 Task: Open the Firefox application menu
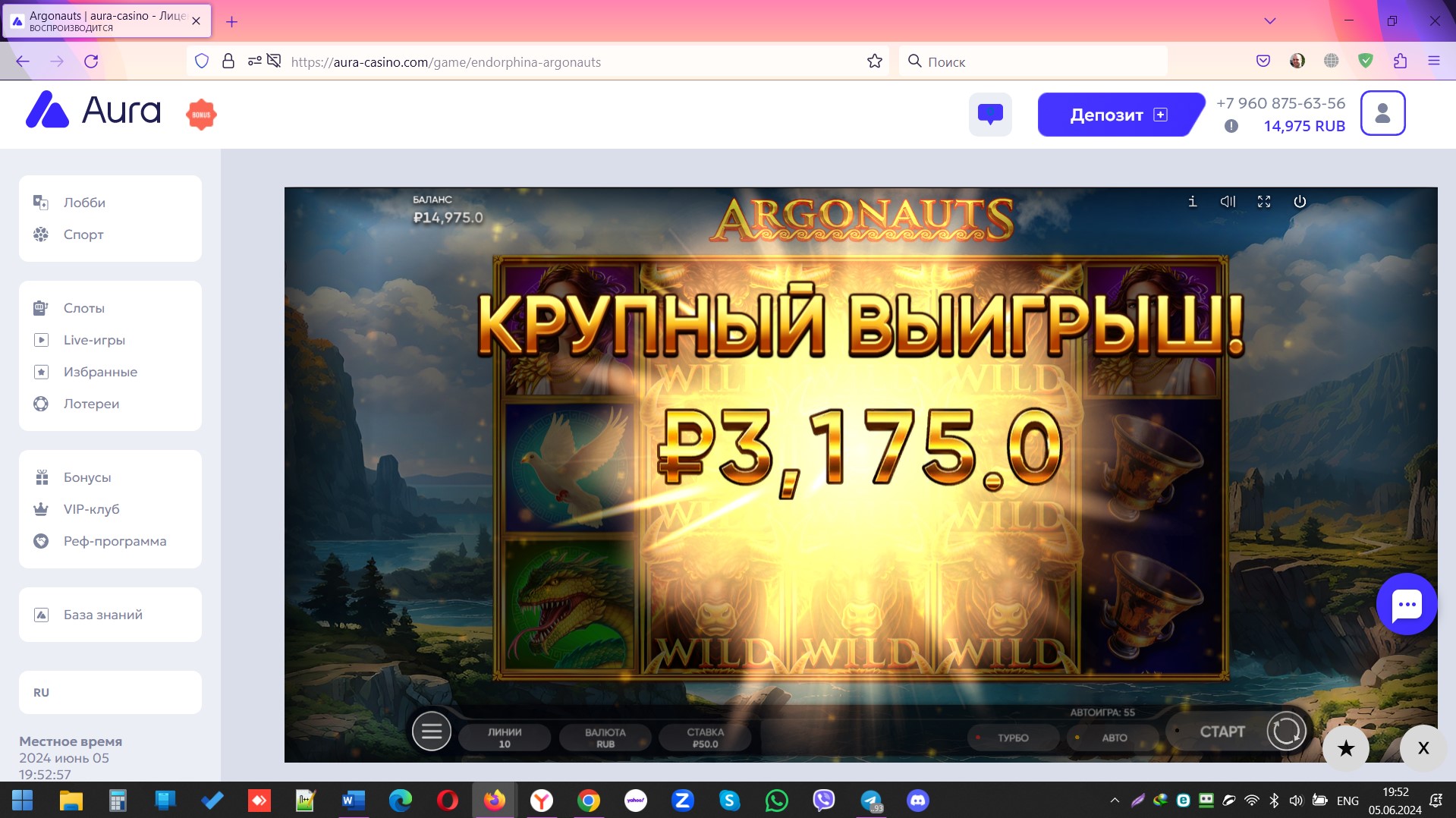[1434, 61]
